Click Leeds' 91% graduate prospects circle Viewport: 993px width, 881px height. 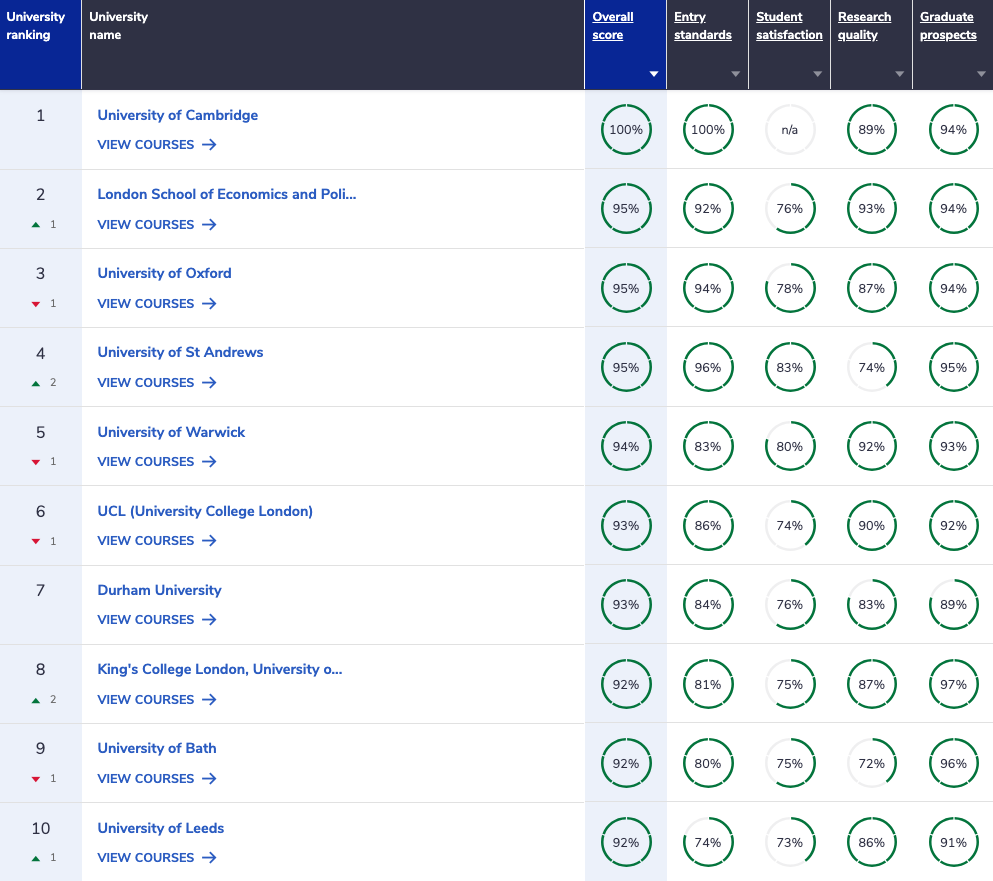pos(953,844)
